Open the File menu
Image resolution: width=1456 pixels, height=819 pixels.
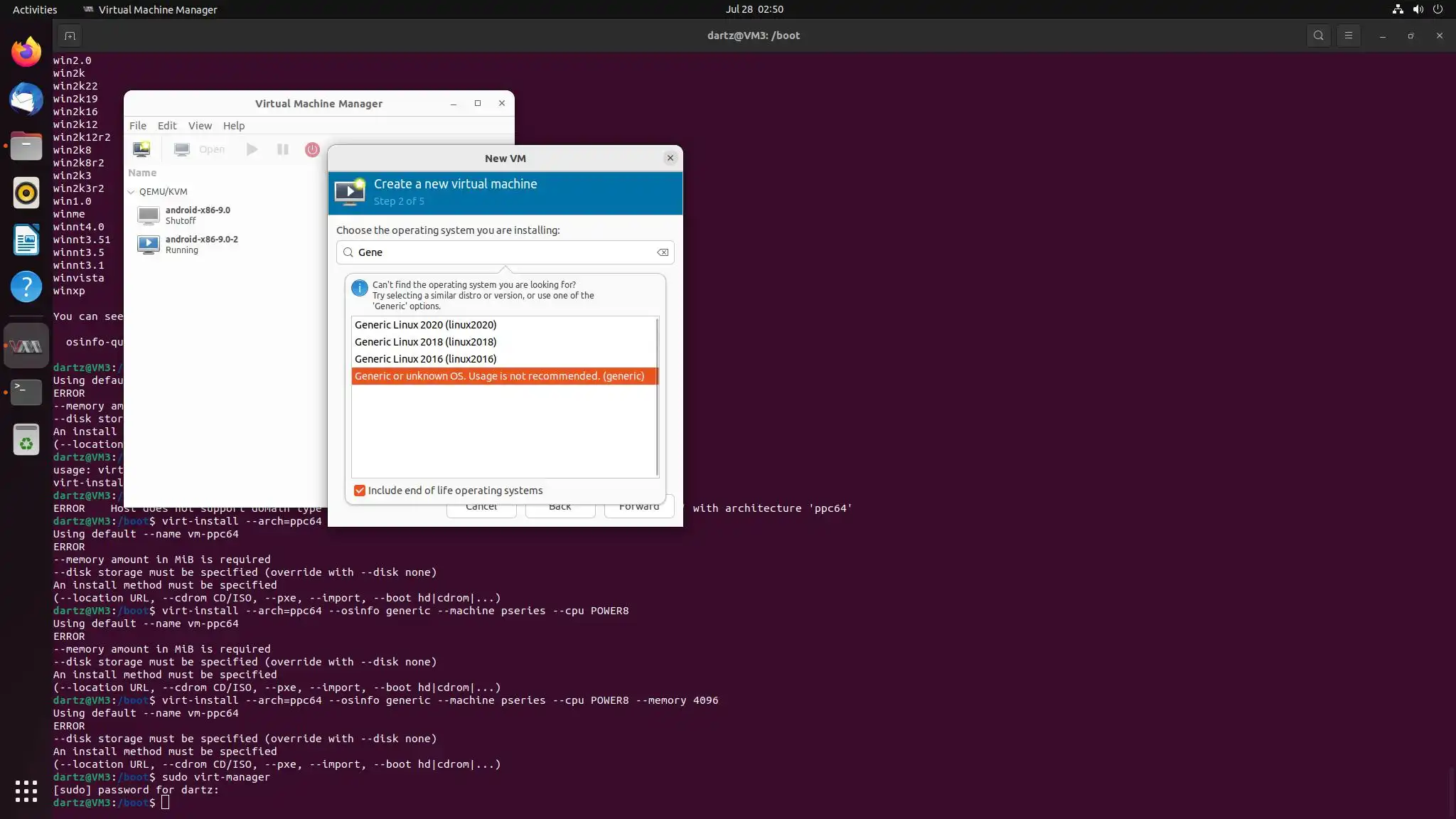click(x=137, y=126)
